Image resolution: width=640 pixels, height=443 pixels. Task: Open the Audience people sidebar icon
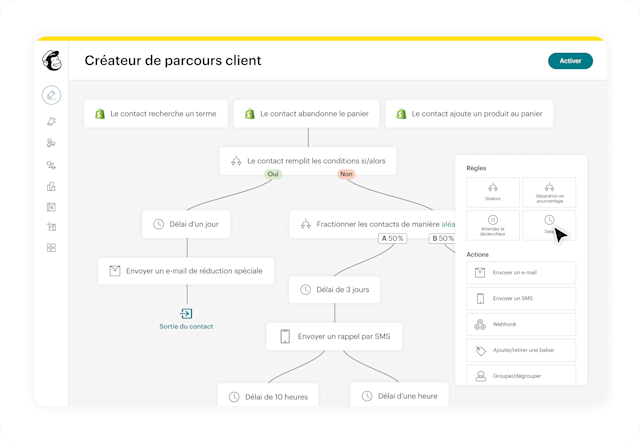coord(51,143)
